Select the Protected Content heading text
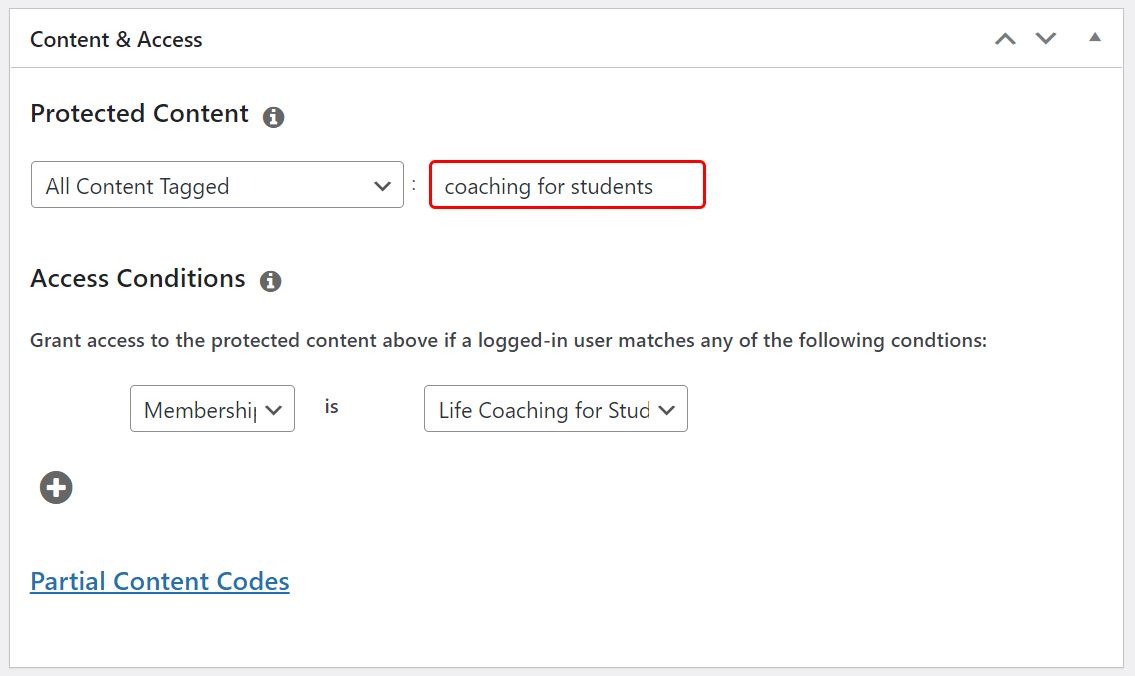 pos(140,114)
